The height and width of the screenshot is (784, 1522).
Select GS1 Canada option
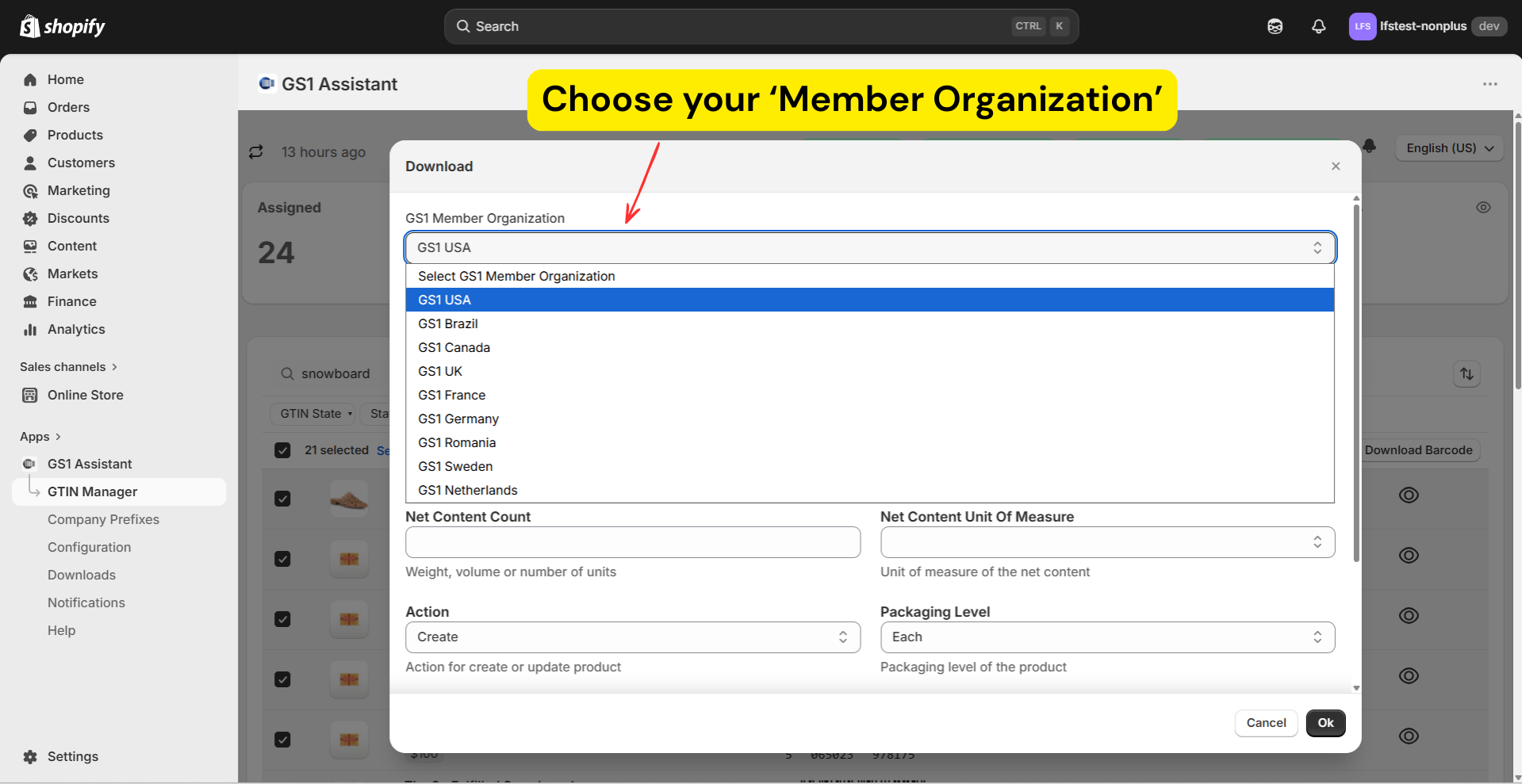(x=870, y=347)
